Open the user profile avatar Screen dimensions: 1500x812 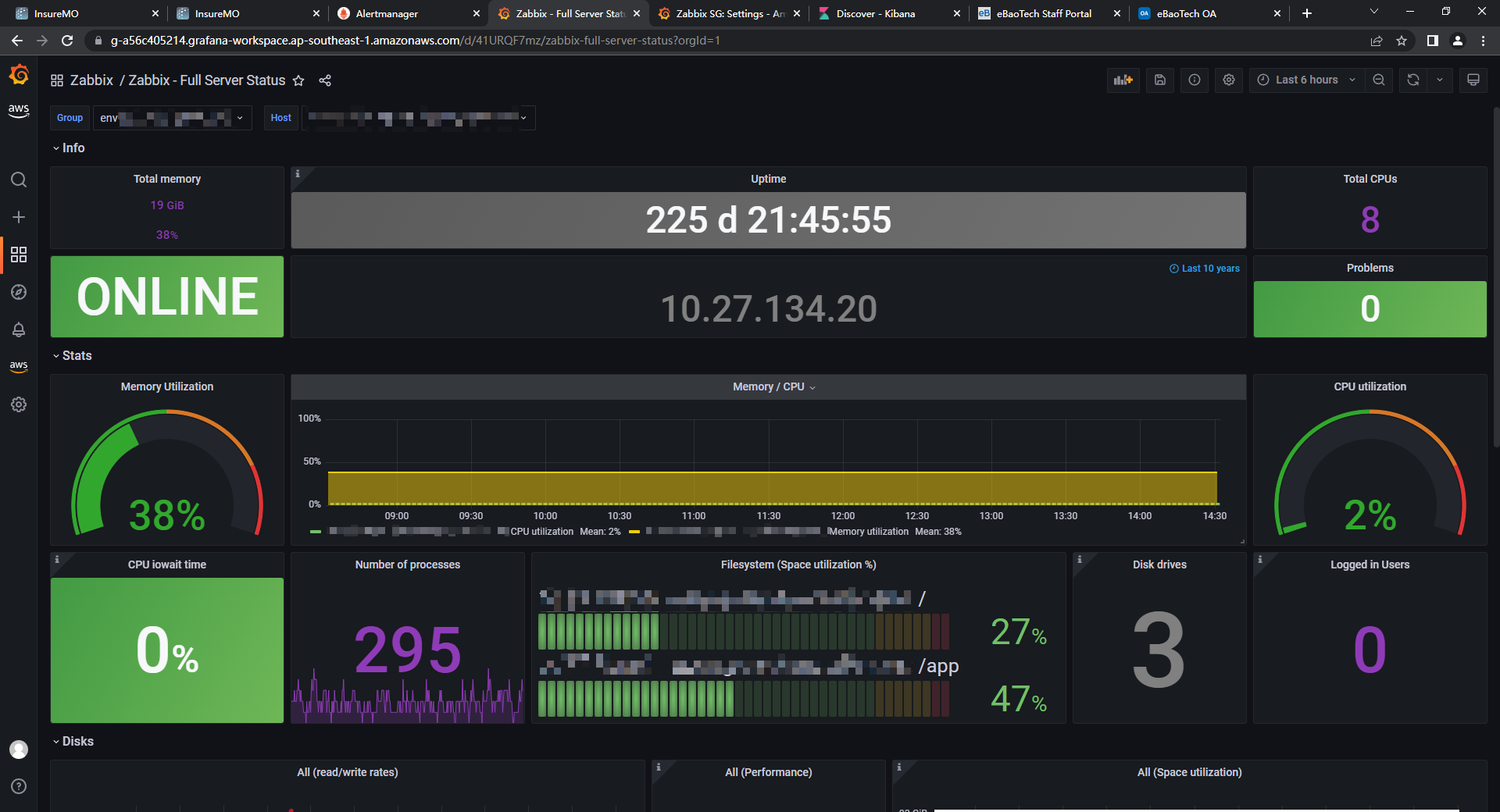pyautogui.click(x=19, y=750)
